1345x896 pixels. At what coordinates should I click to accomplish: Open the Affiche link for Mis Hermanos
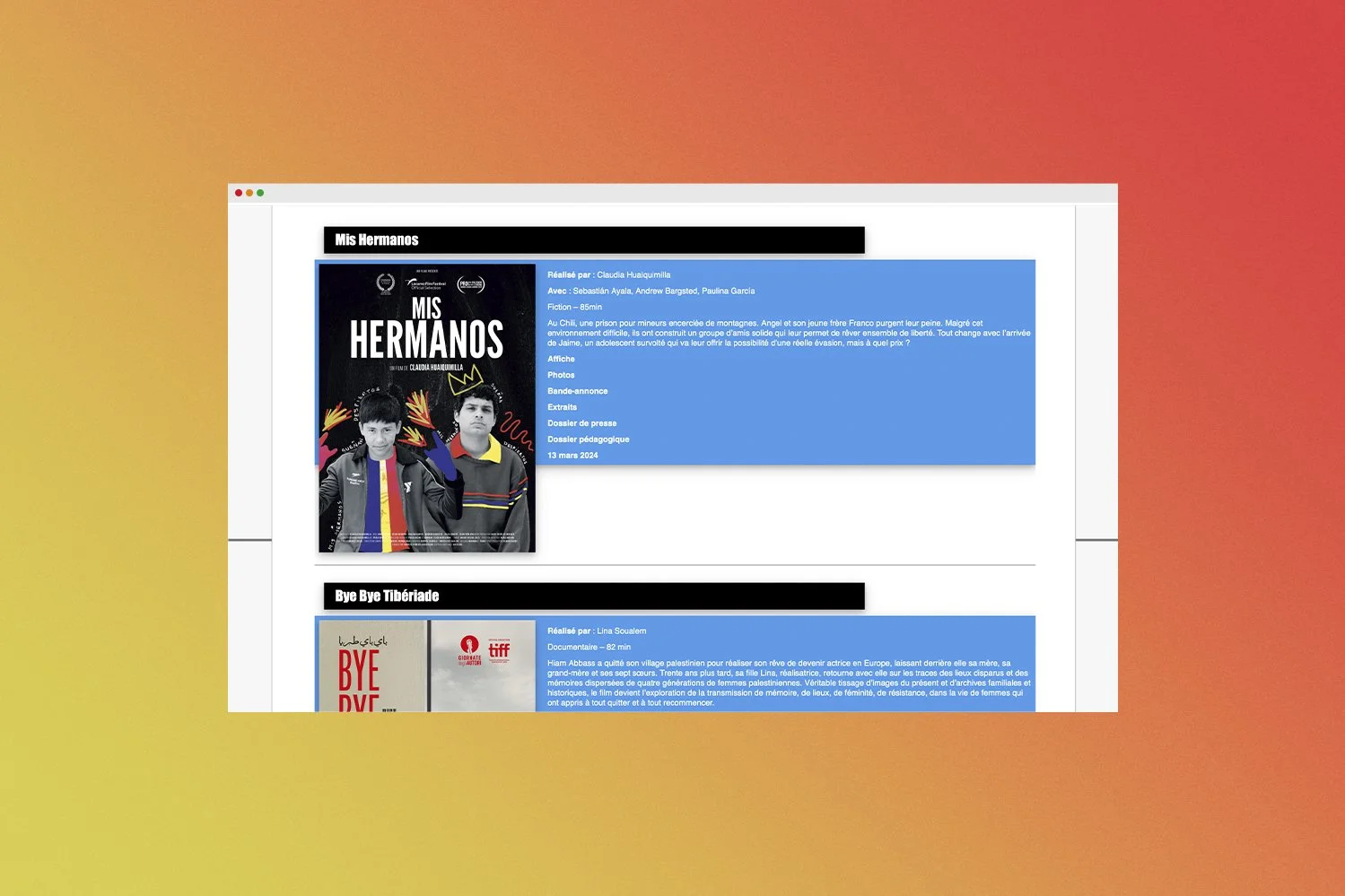(561, 359)
